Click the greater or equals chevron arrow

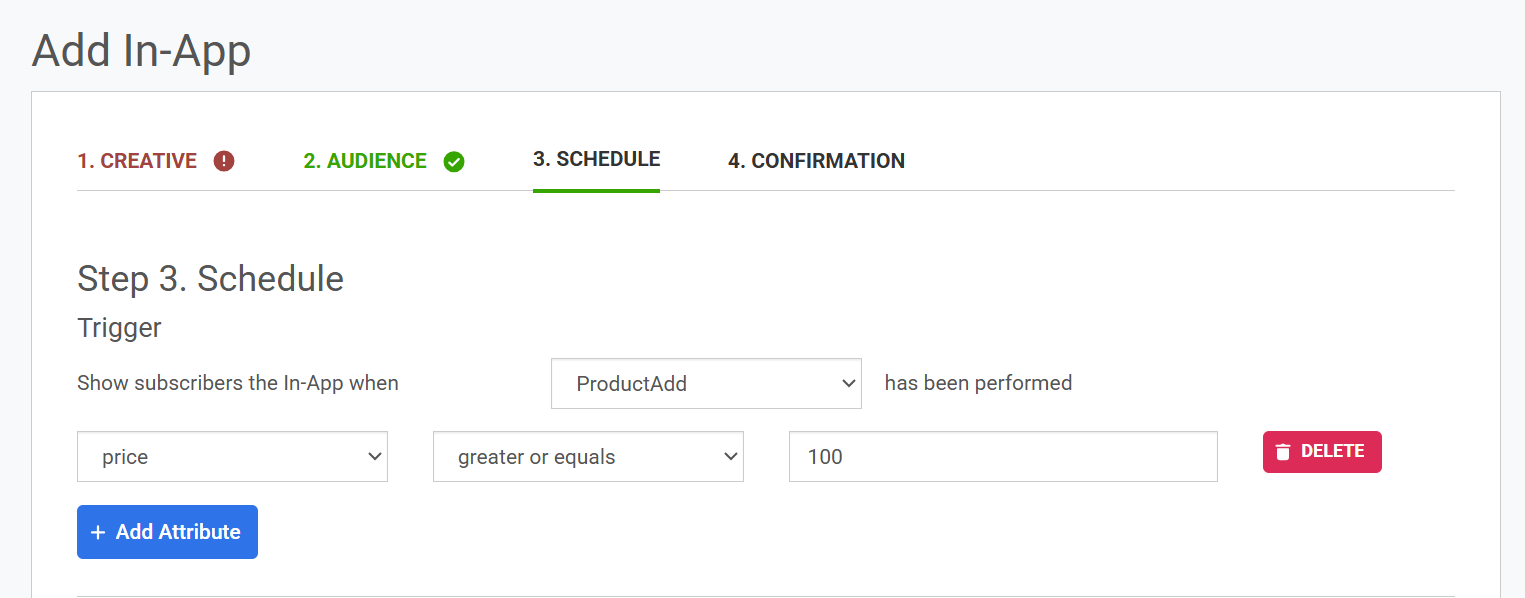pyautogui.click(x=730, y=456)
